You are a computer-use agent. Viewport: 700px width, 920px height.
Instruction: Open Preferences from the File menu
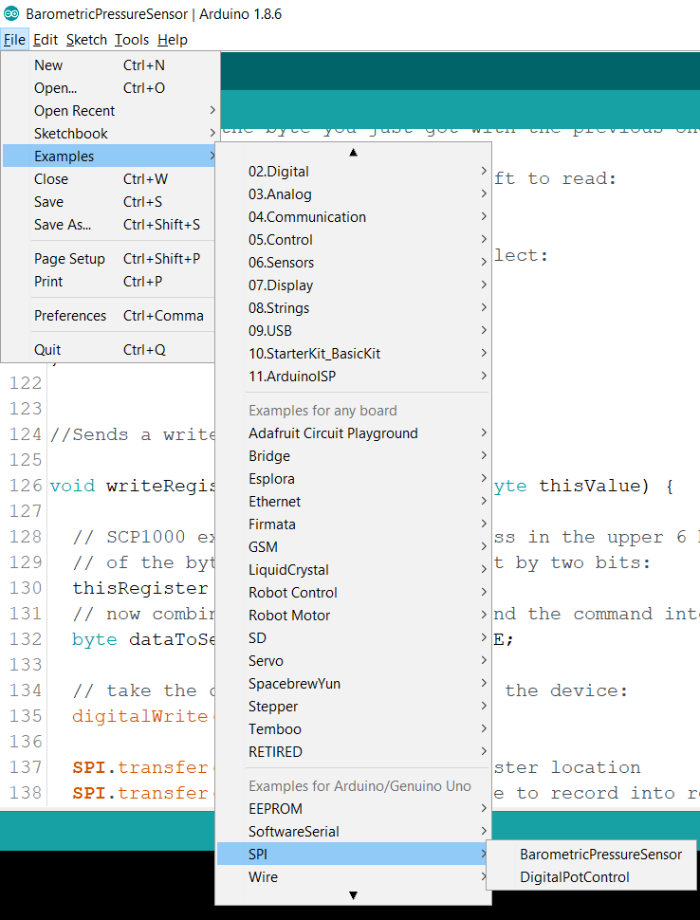(70, 315)
